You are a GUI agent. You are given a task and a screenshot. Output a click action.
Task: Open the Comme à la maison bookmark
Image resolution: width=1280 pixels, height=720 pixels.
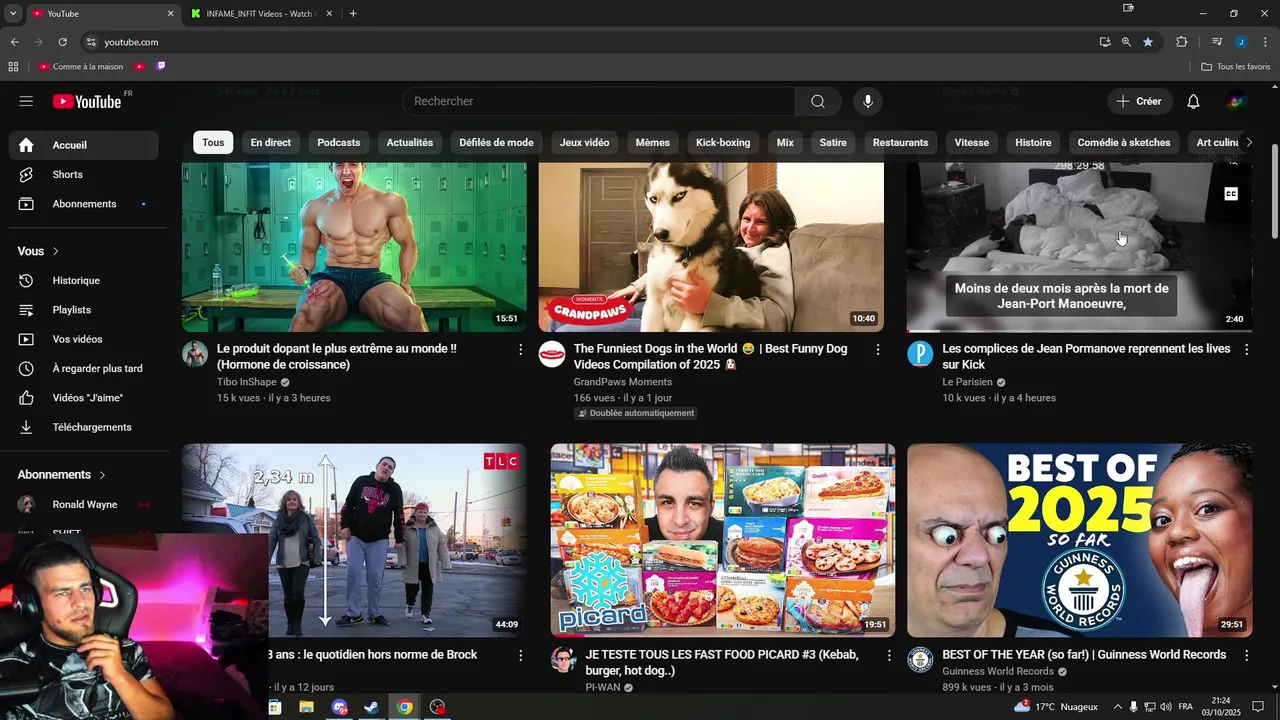(x=81, y=67)
